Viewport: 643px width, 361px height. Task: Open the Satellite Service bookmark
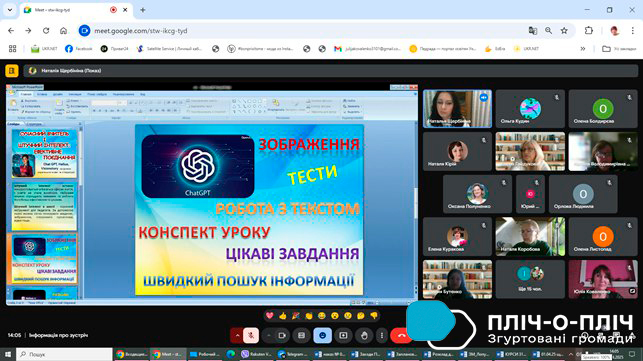(x=169, y=49)
